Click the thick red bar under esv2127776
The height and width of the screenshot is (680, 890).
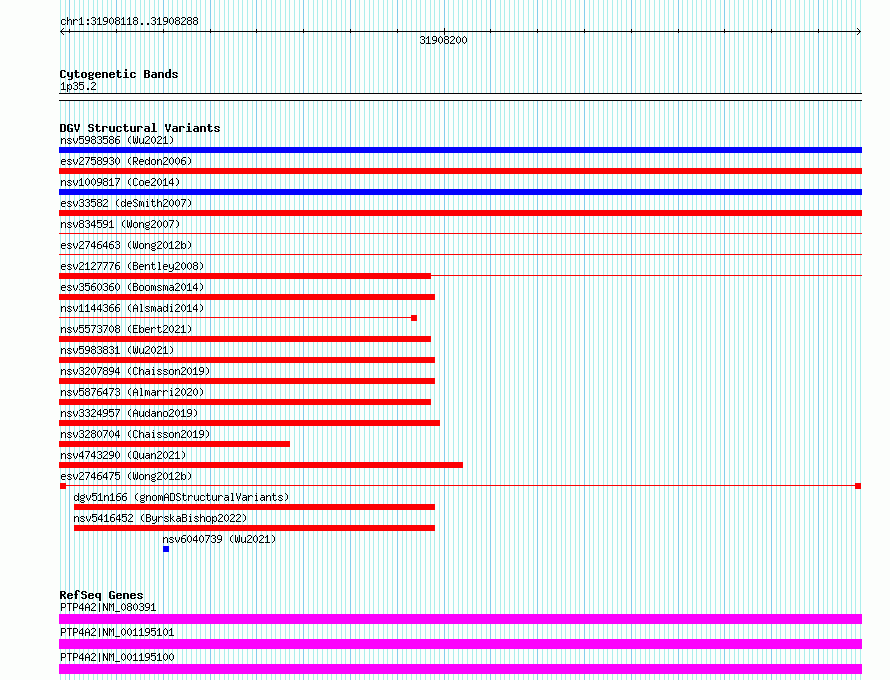pos(245,276)
